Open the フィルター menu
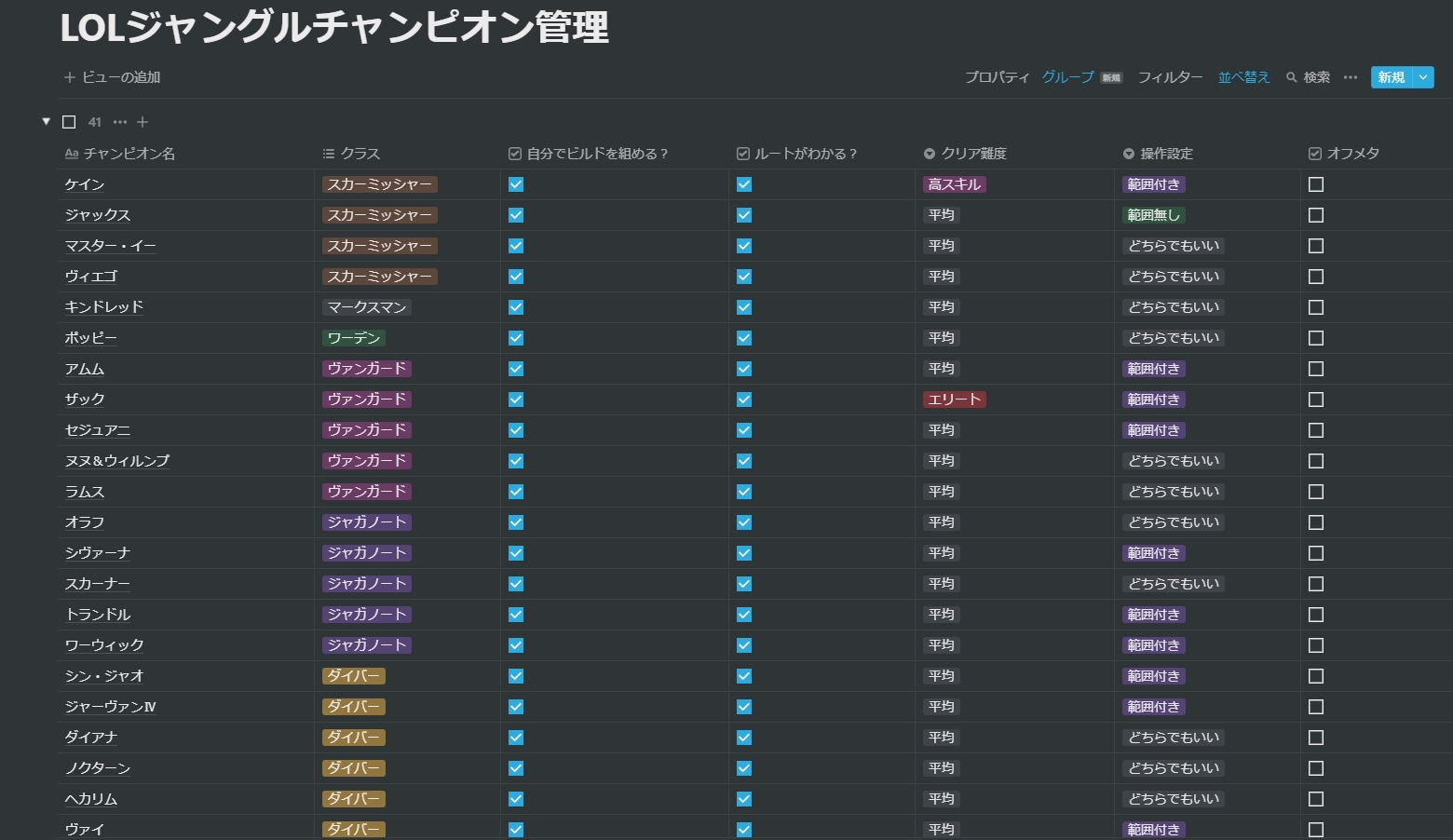 [1170, 77]
